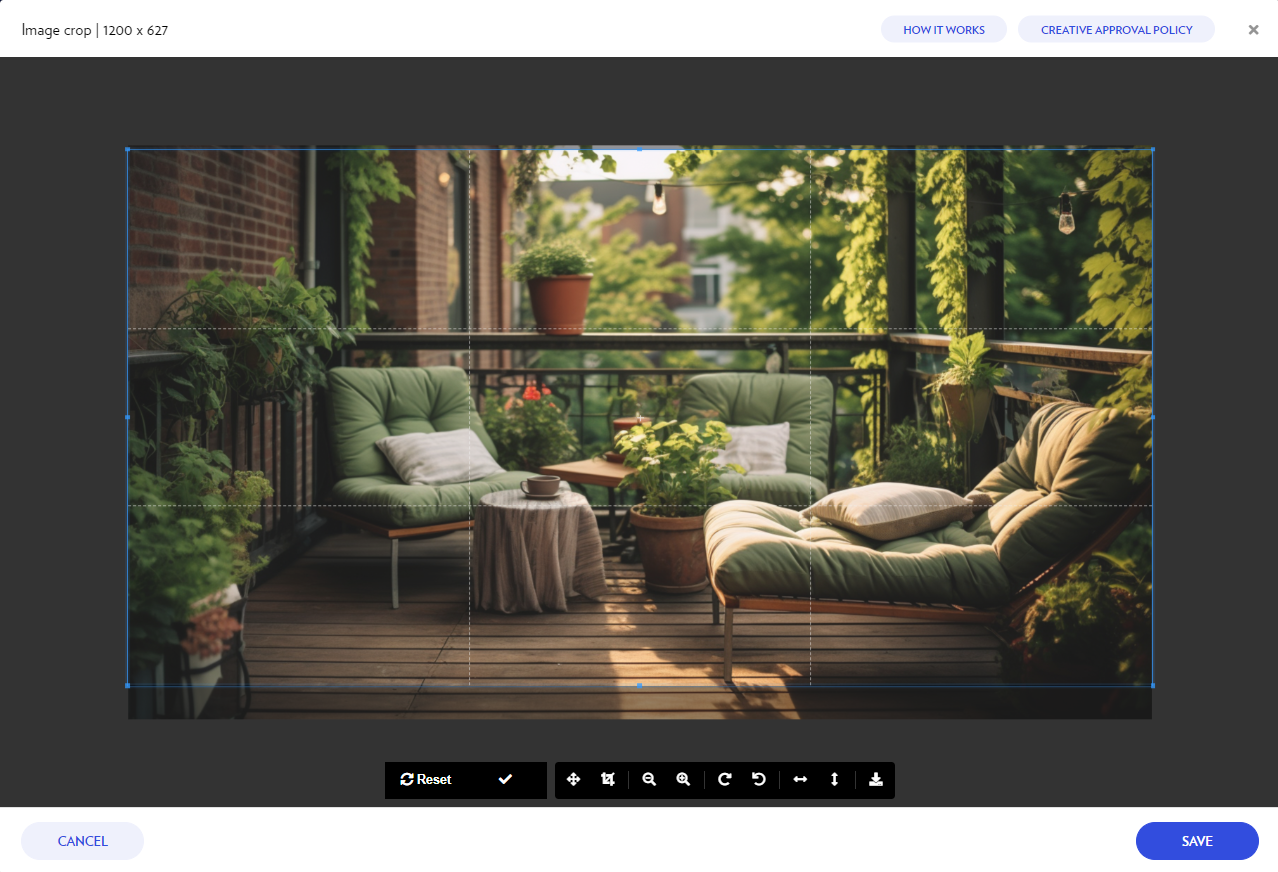This screenshot has height=872, width=1278.
Task: Download the cropped image
Action: [x=876, y=780]
